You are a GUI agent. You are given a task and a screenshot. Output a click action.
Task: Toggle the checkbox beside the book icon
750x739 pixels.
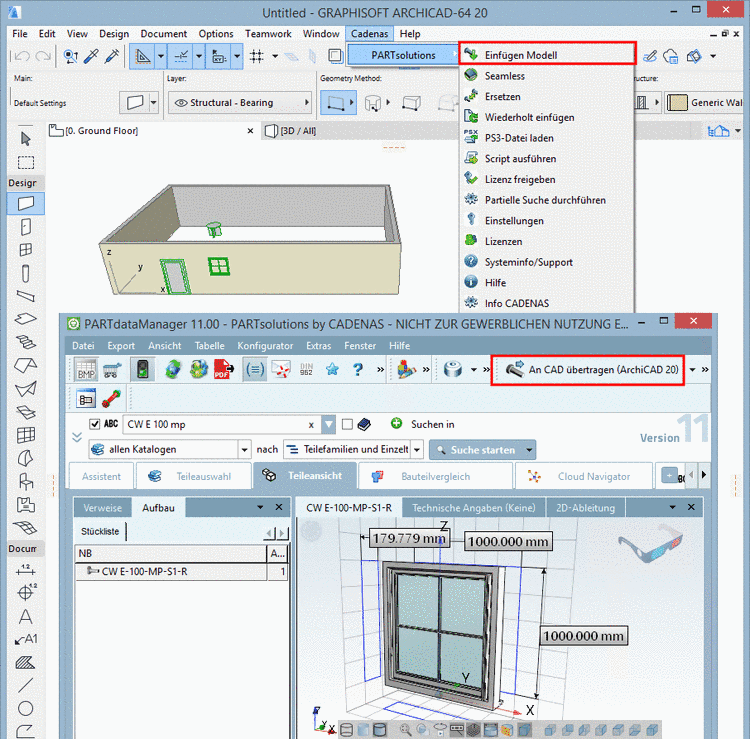coord(348,424)
